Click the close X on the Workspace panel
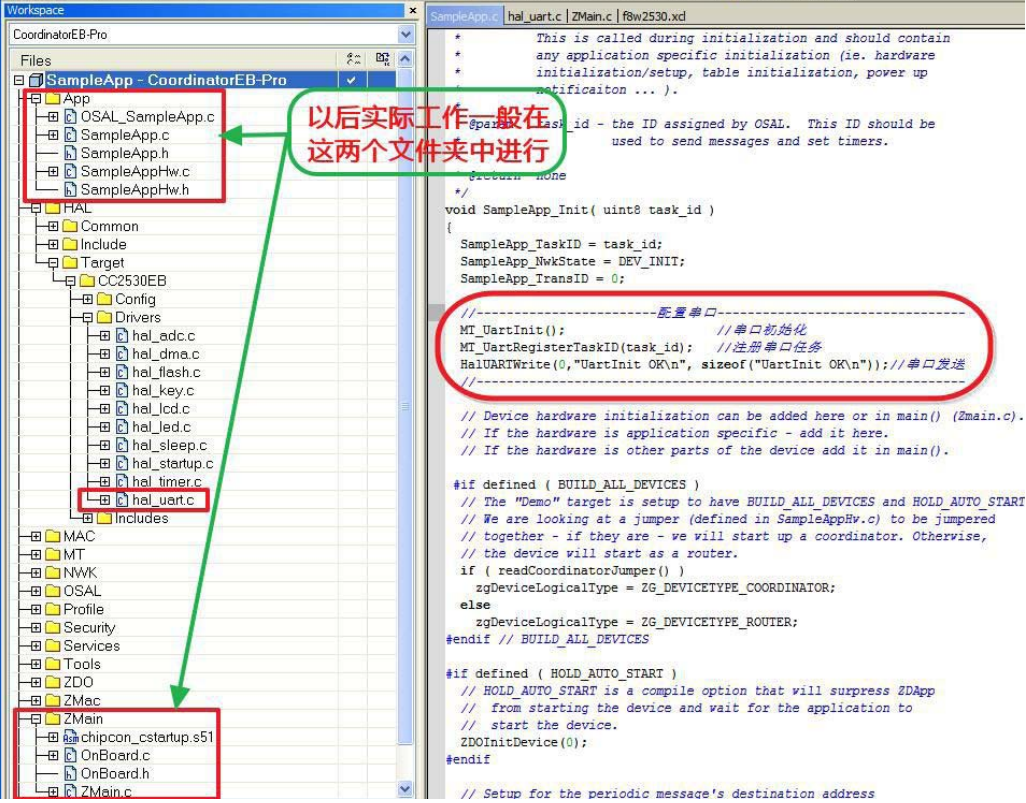 pyautogui.click(x=412, y=10)
